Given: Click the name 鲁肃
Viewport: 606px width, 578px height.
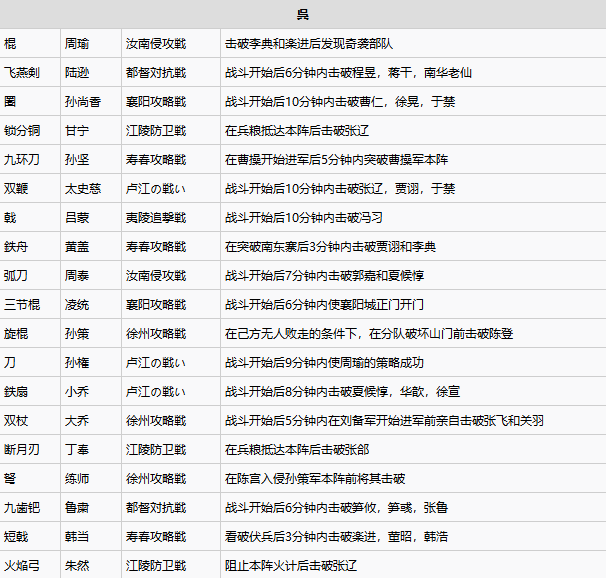Looking at the screenshot, I should pos(77,507).
